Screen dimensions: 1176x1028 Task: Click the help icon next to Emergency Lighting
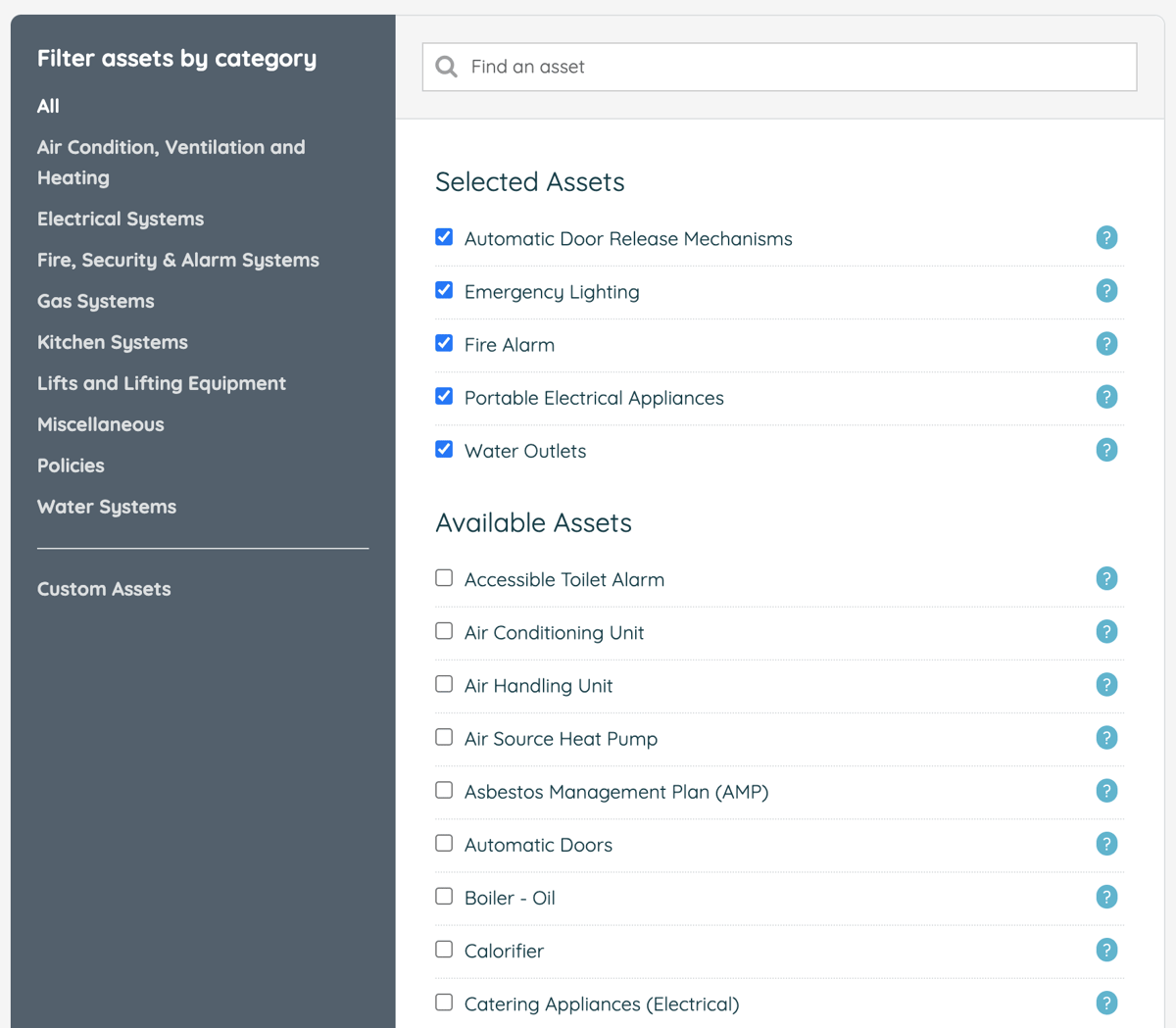coord(1106,290)
